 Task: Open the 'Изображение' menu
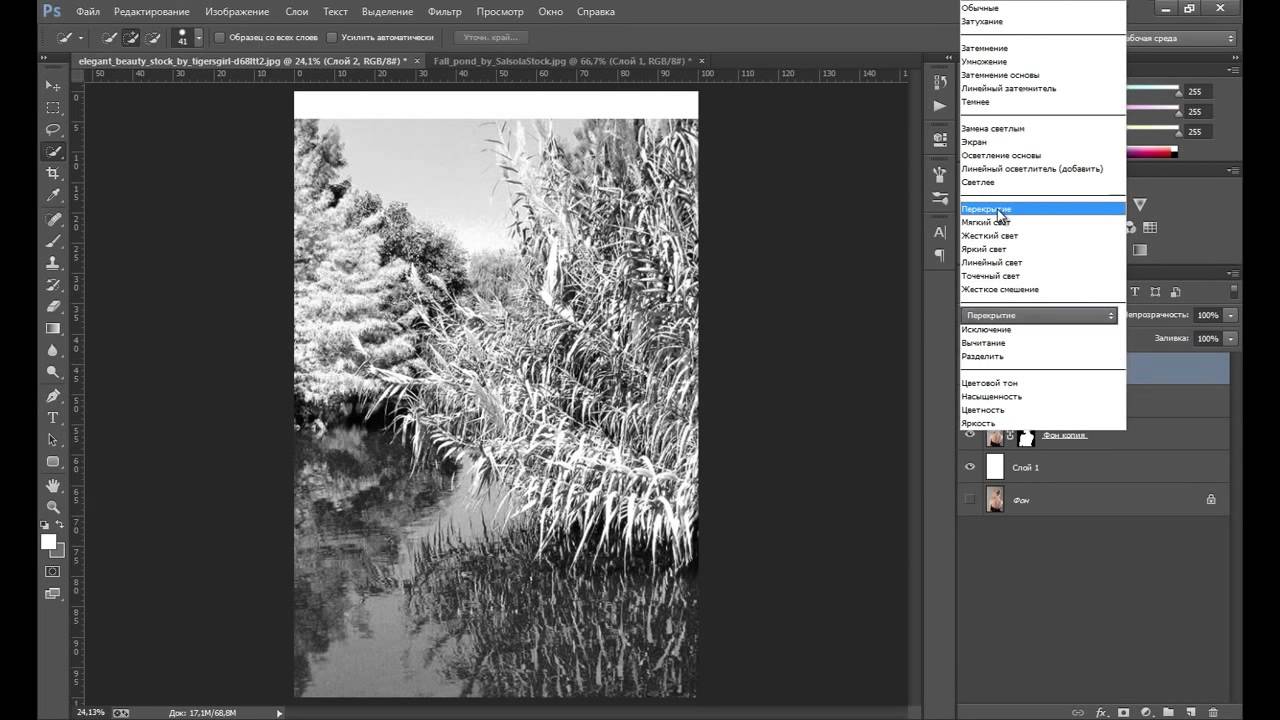(x=237, y=12)
